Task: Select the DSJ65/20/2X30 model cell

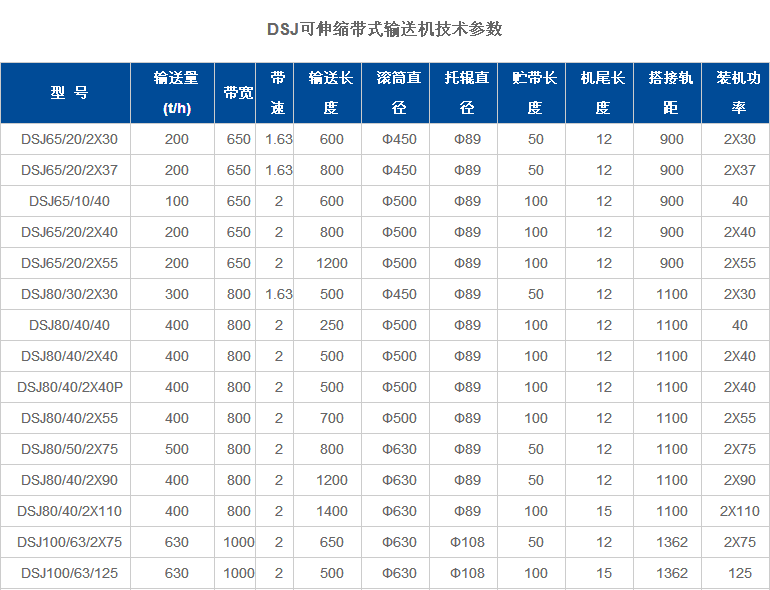Action: click(68, 139)
